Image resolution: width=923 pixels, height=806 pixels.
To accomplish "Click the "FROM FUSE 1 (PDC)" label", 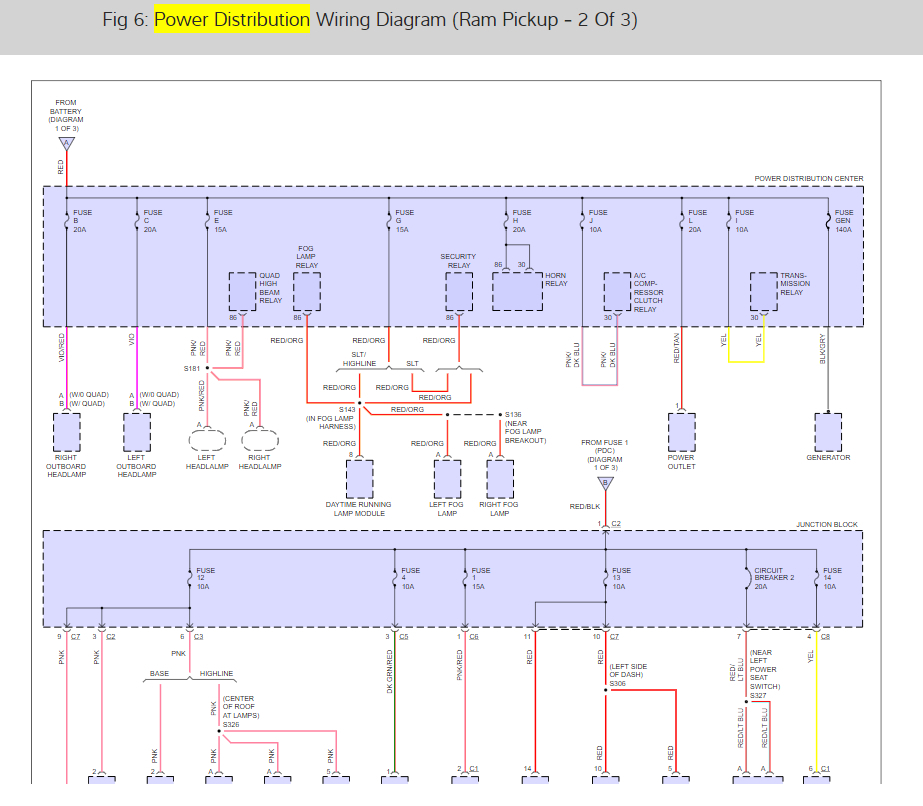I will pyautogui.click(x=605, y=446).
